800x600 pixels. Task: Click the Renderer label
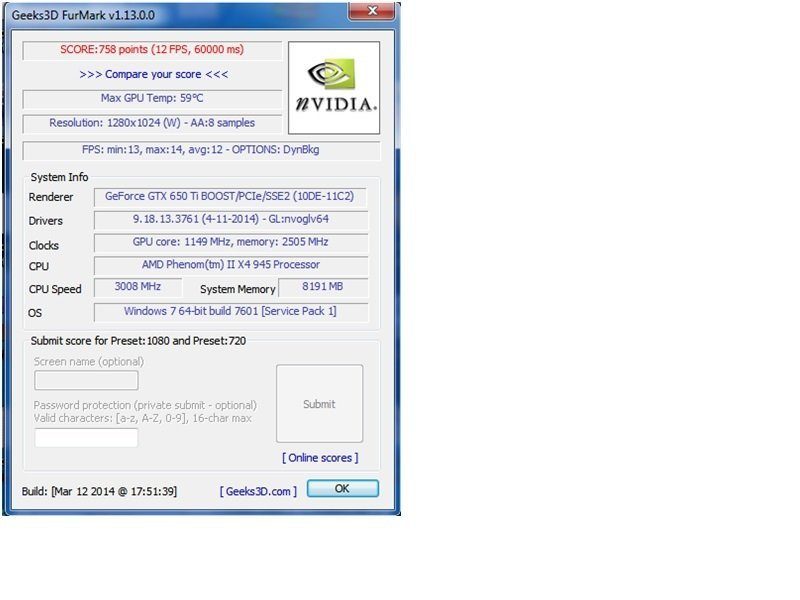[x=51, y=197]
